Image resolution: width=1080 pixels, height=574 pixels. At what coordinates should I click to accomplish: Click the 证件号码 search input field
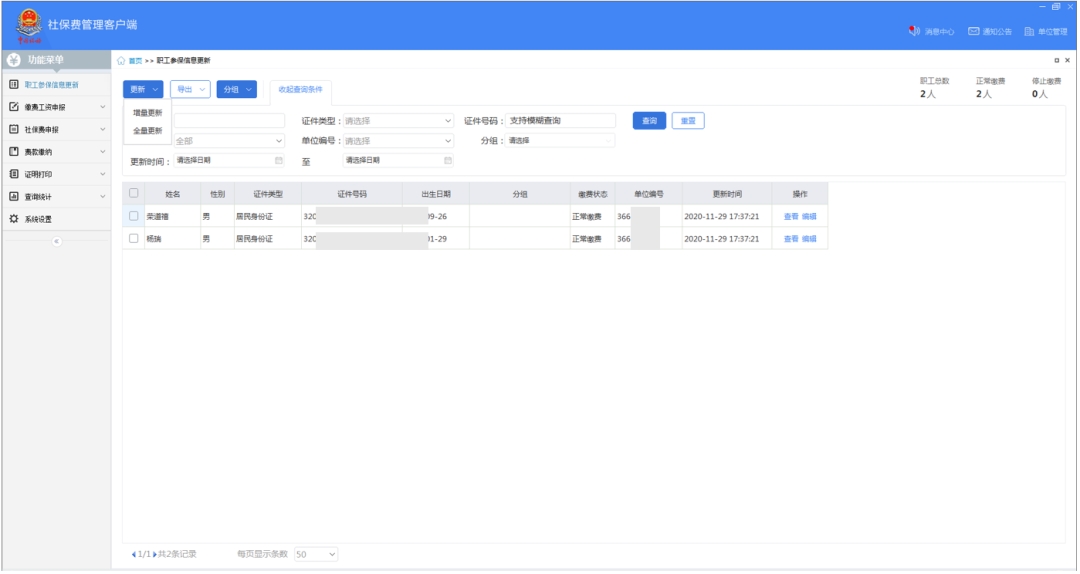[x=560, y=121]
